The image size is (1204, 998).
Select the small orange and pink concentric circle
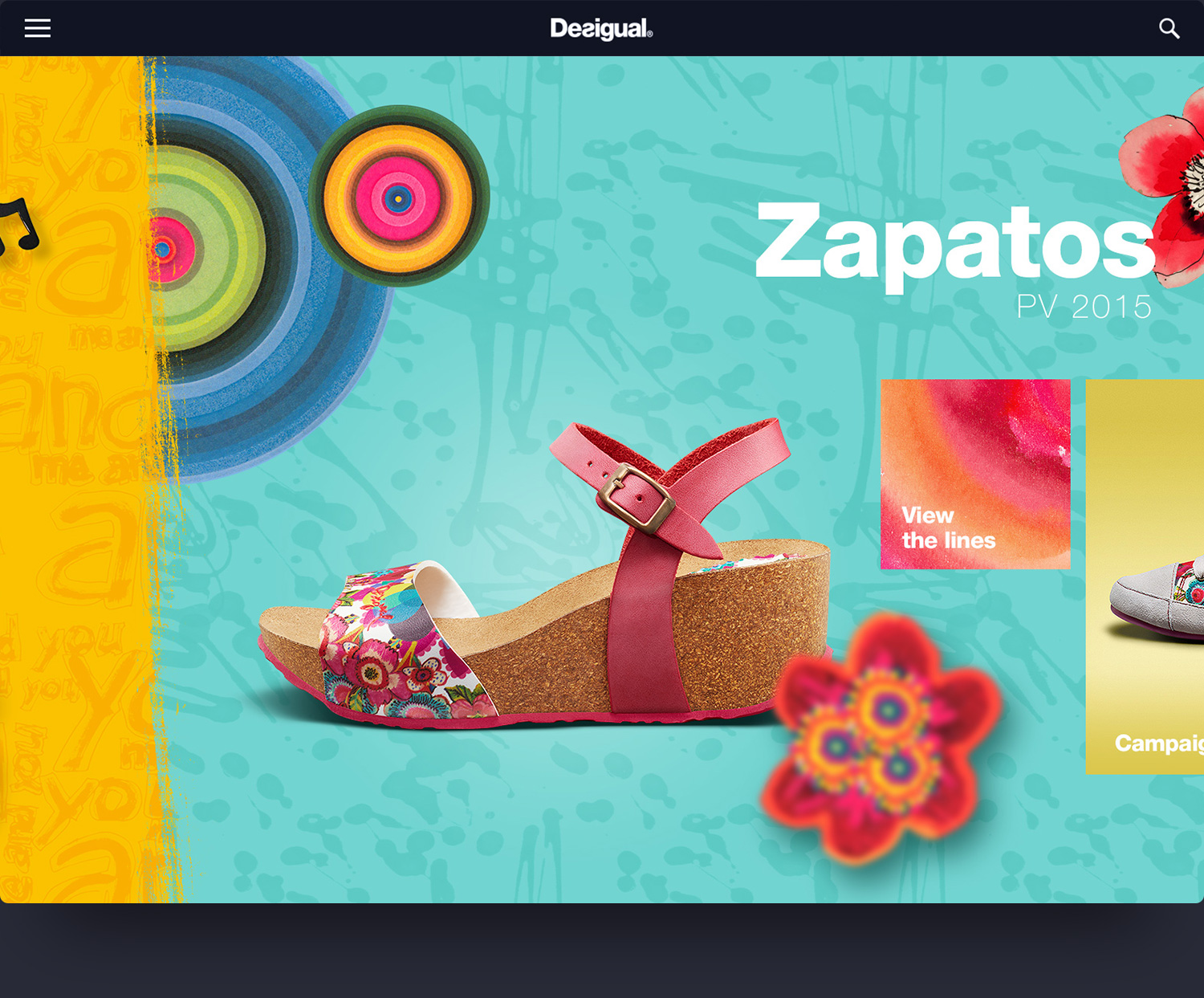[398, 197]
